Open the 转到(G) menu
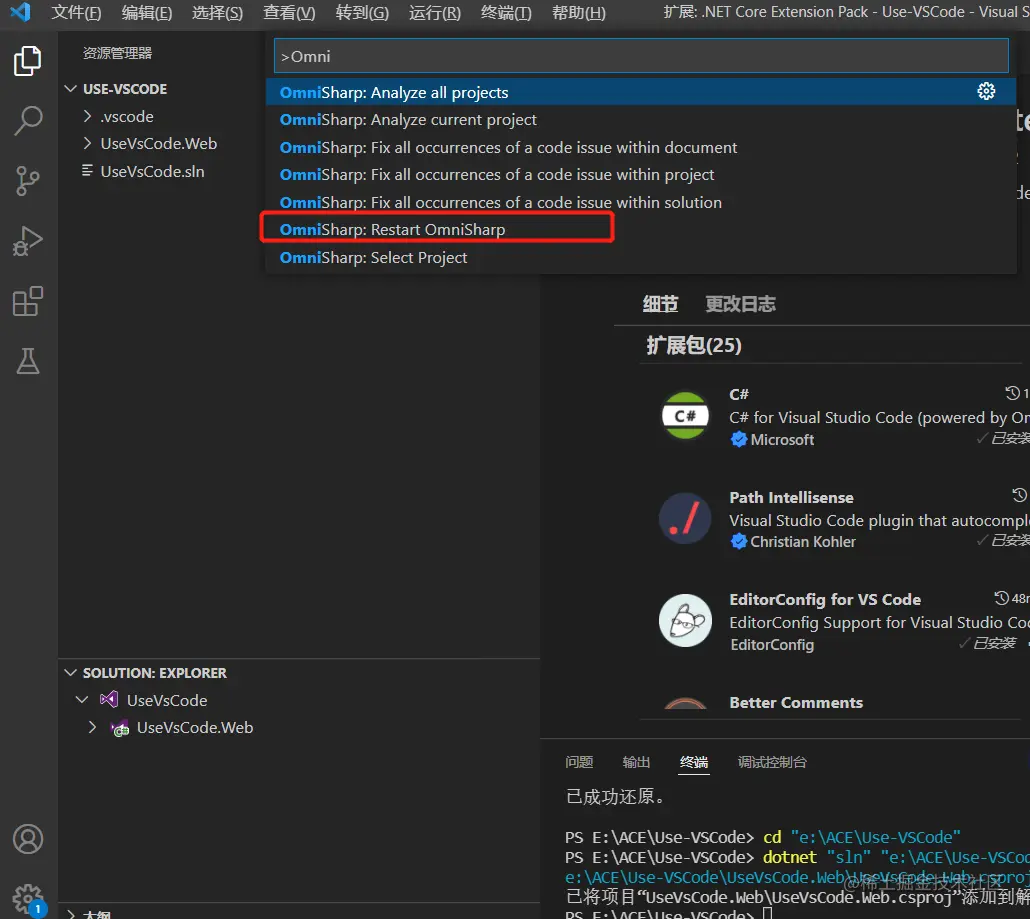1030x919 pixels. pyautogui.click(x=362, y=12)
